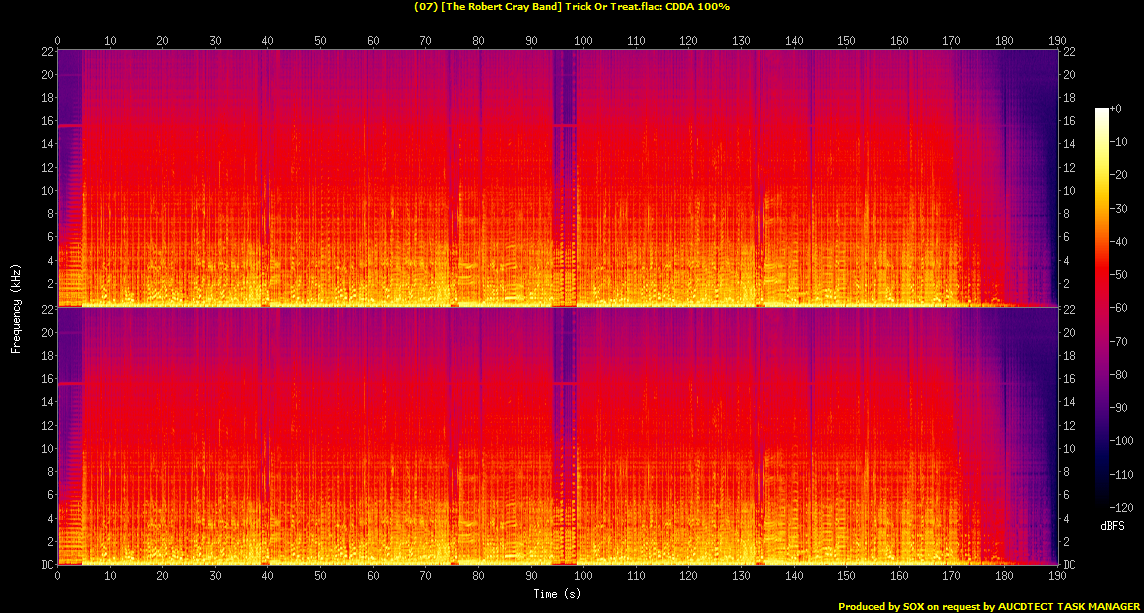1144x613 pixels.
Task: Click the "Produced by SOX" footer text
Action: (x=986, y=606)
